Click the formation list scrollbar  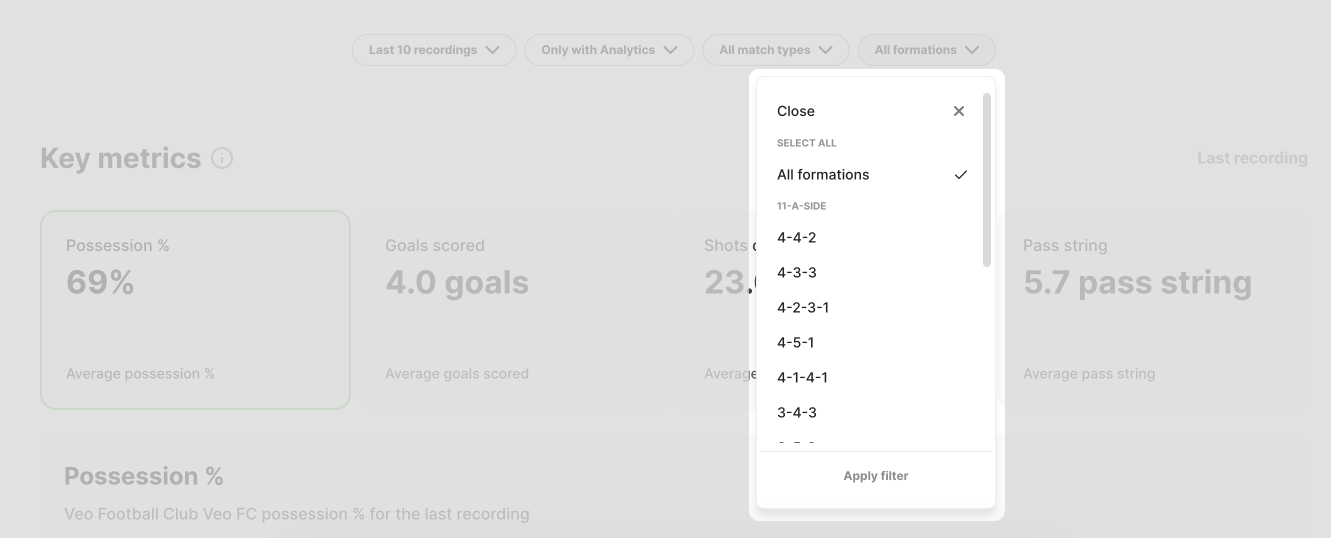(987, 180)
